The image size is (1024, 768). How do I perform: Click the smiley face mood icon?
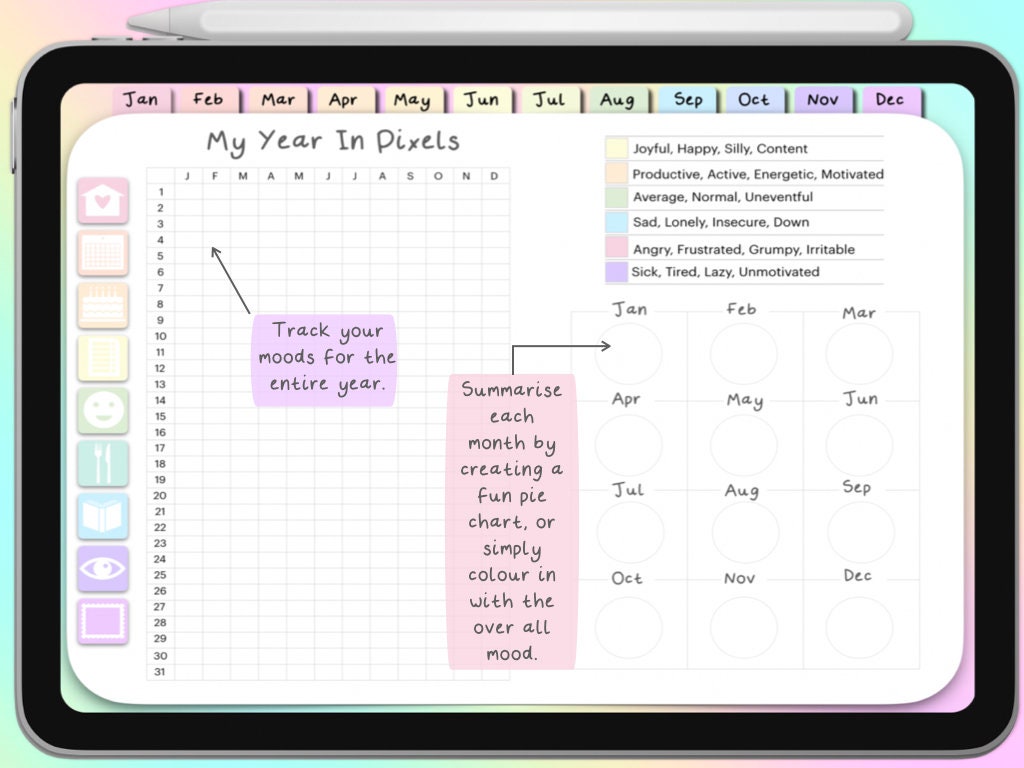point(103,411)
